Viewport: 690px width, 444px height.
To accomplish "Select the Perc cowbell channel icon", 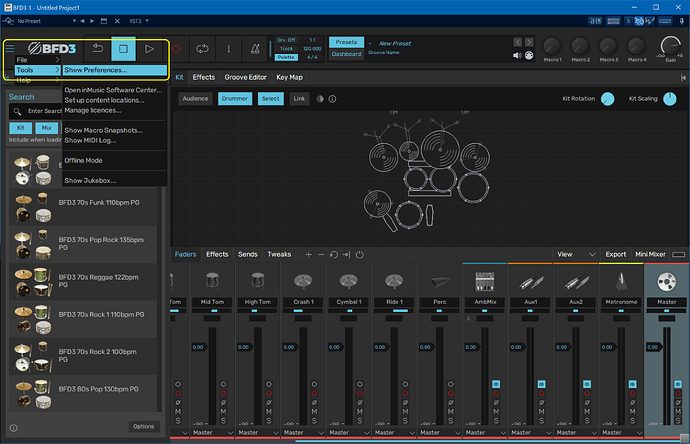I will 440,281.
